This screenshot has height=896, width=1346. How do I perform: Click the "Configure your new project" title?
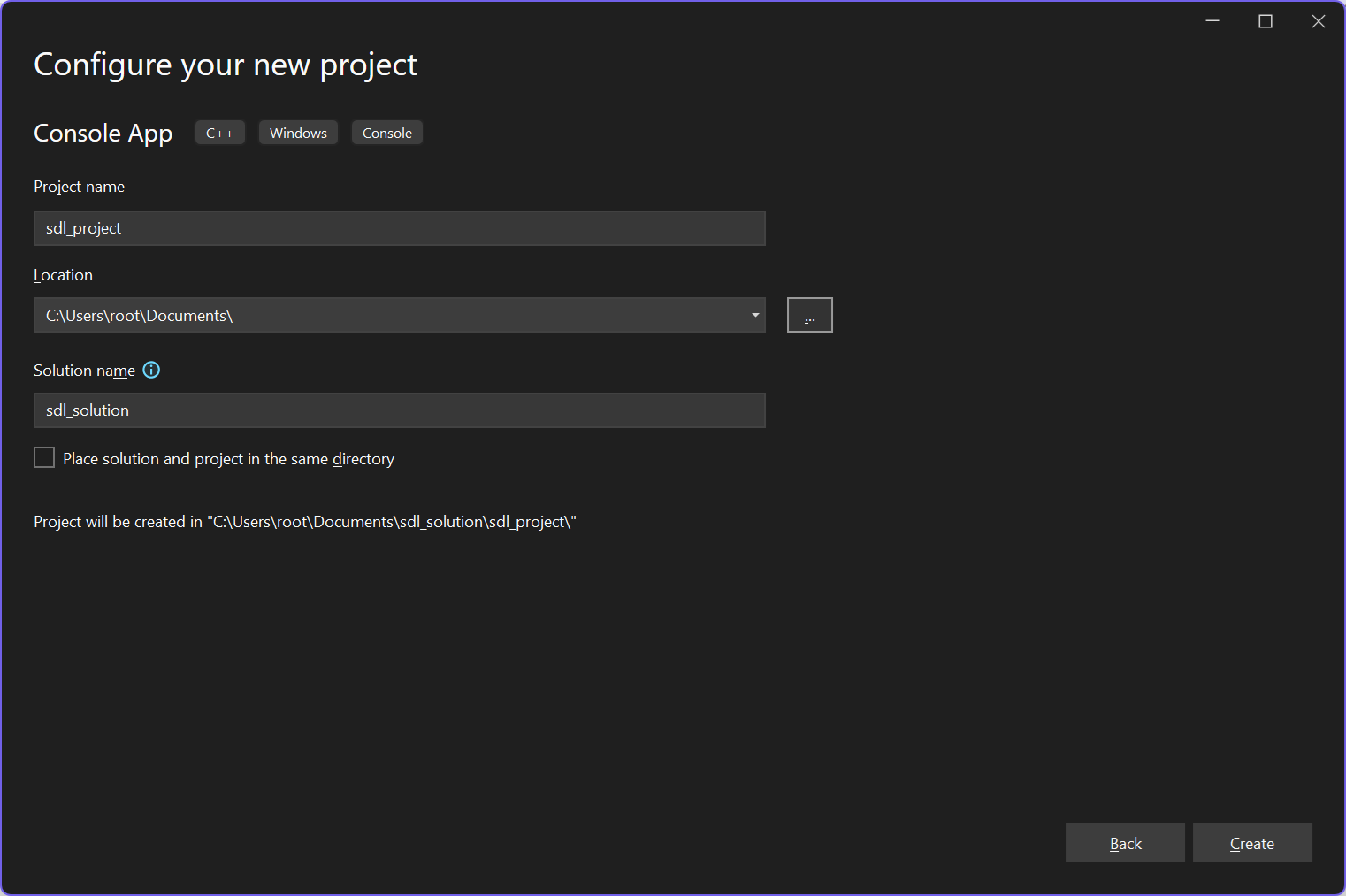[225, 64]
